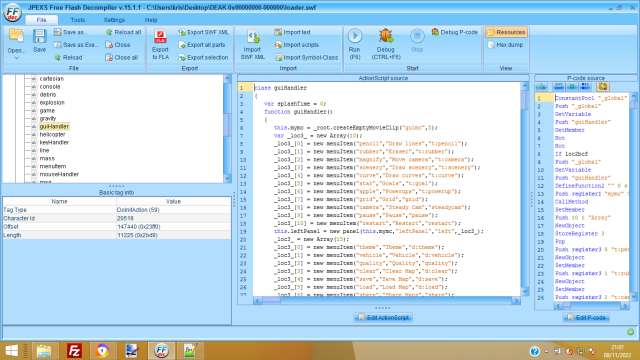Image resolution: width=640 pixels, height=360 pixels.
Task: Click the tree panel scroll up arrow
Action: click(228, 78)
